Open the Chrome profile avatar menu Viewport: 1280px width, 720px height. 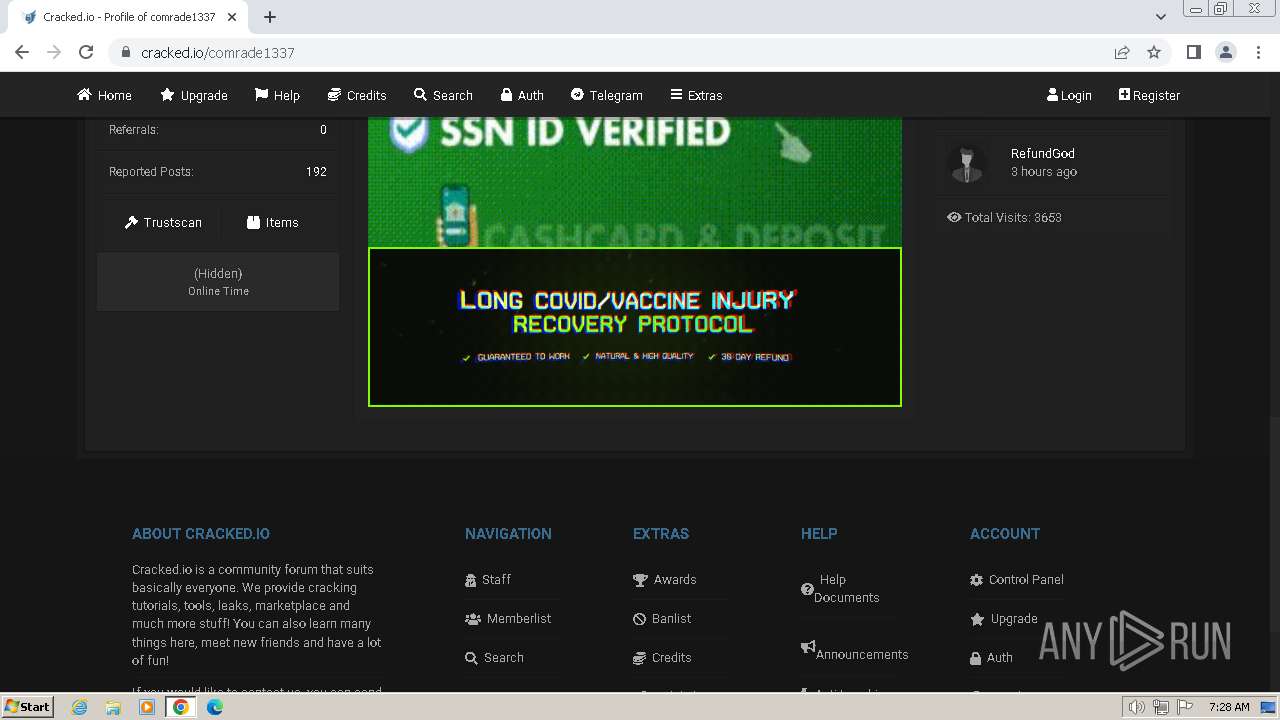tap(1225, 52)
